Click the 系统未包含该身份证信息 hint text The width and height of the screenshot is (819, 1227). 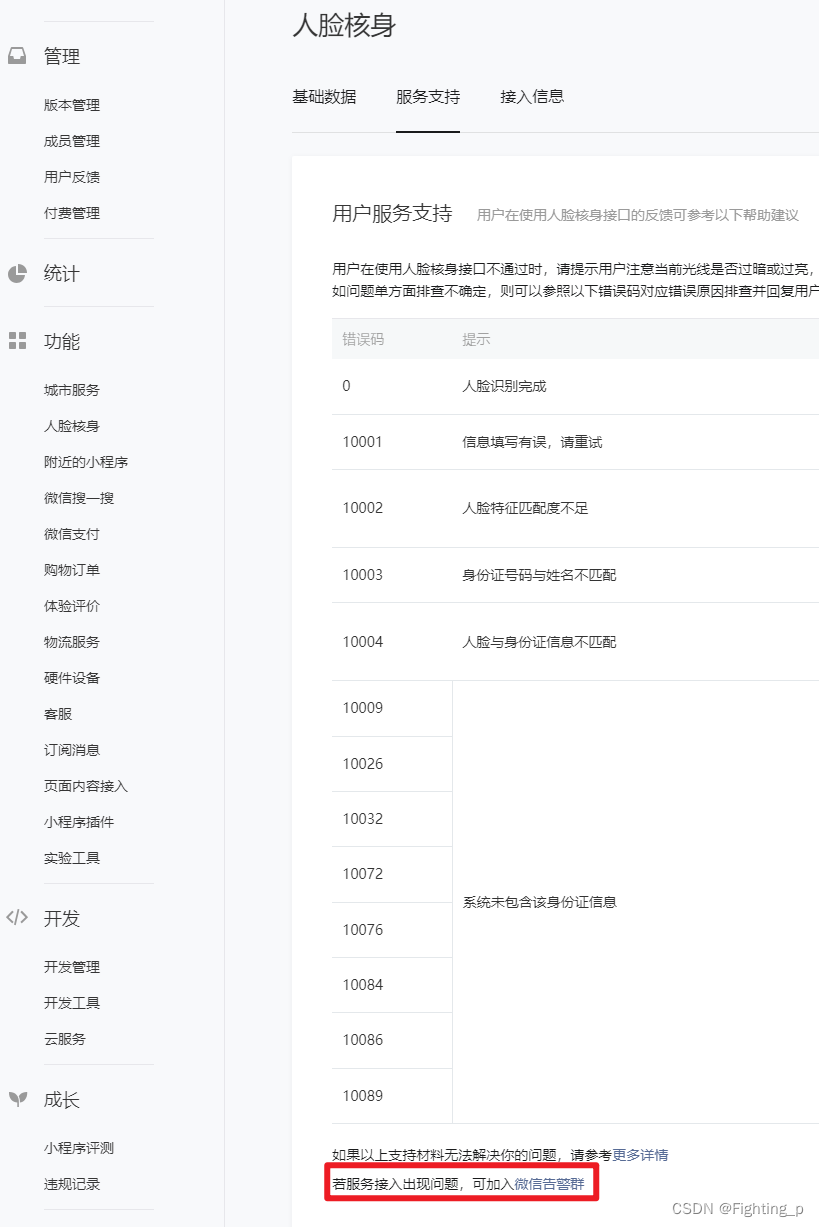(539, 902)
